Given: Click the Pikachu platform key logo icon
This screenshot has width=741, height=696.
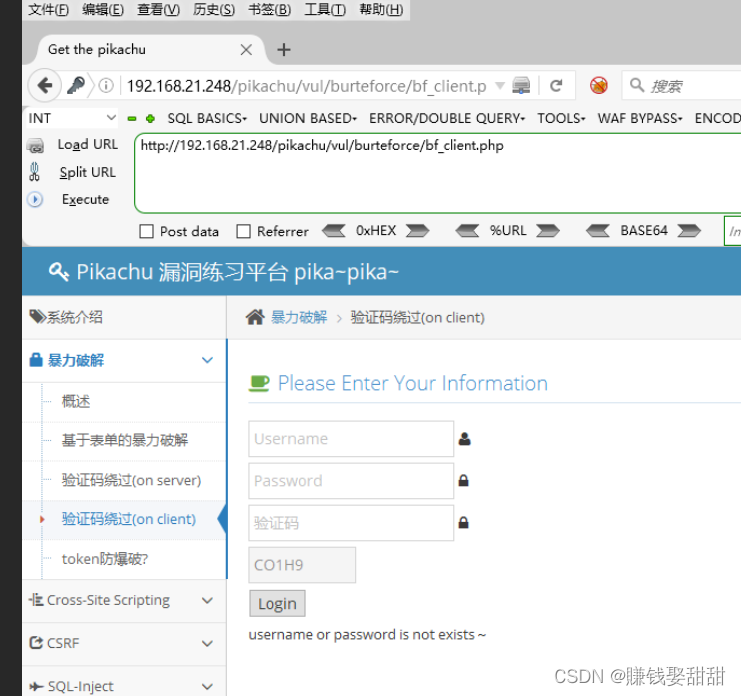Looking at the screenshot, I should [59, 272].
